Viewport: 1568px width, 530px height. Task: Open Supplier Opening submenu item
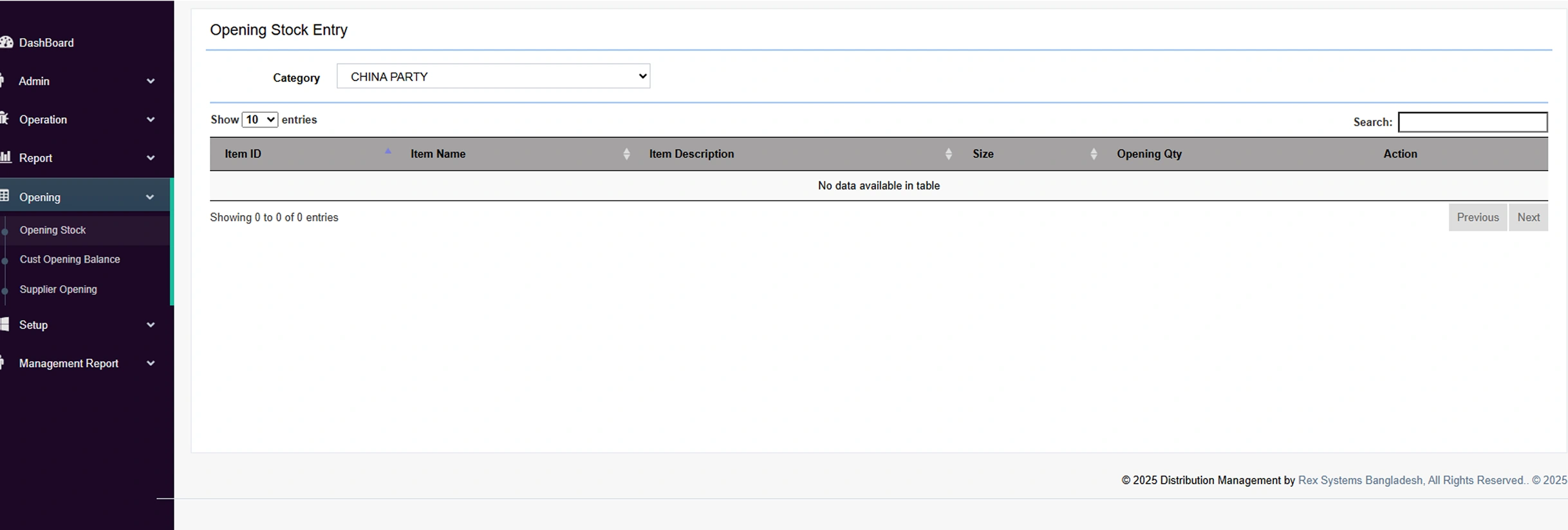[58, 289]
